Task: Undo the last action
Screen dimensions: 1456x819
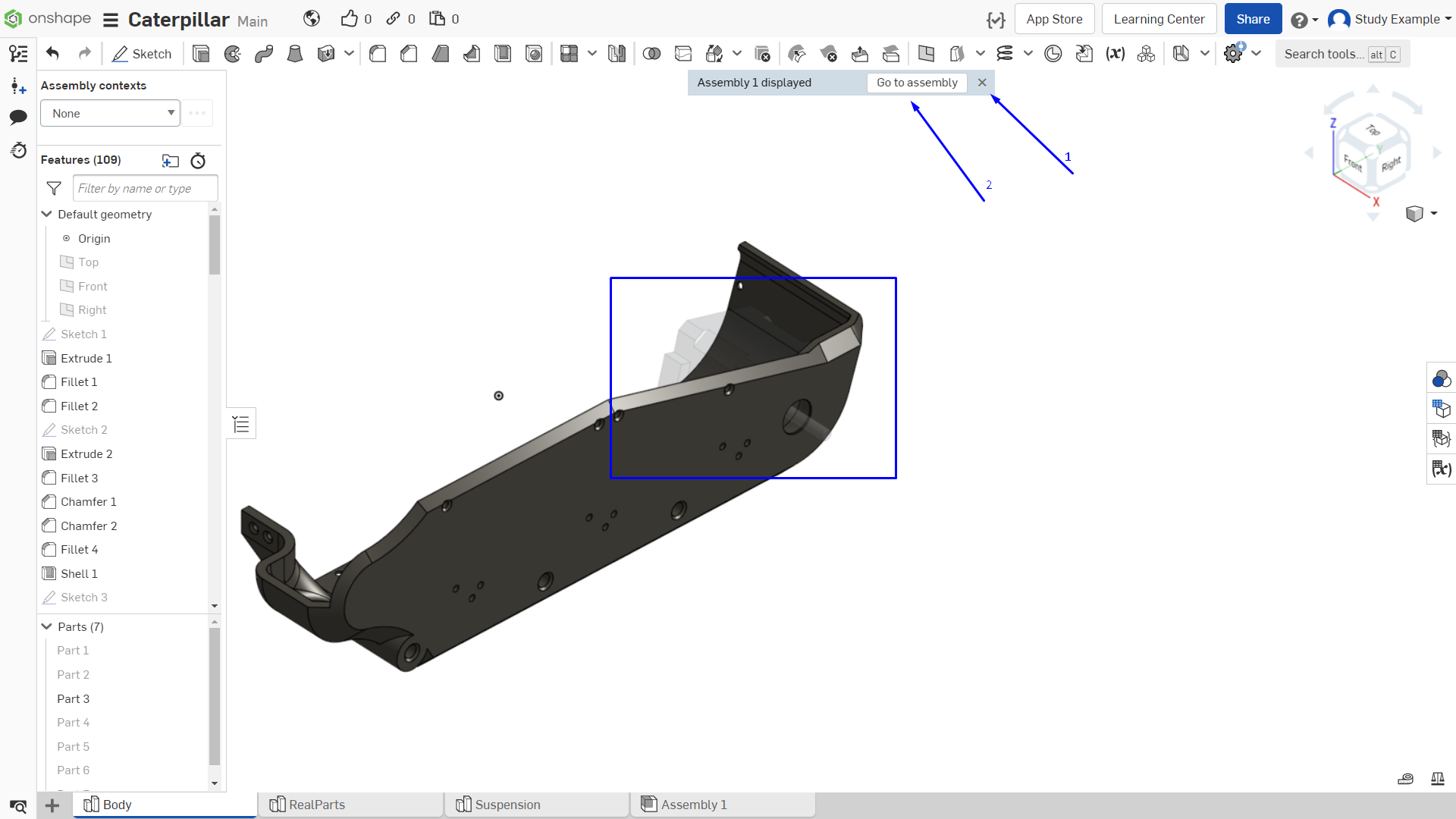Action: [x=52, y=53]
